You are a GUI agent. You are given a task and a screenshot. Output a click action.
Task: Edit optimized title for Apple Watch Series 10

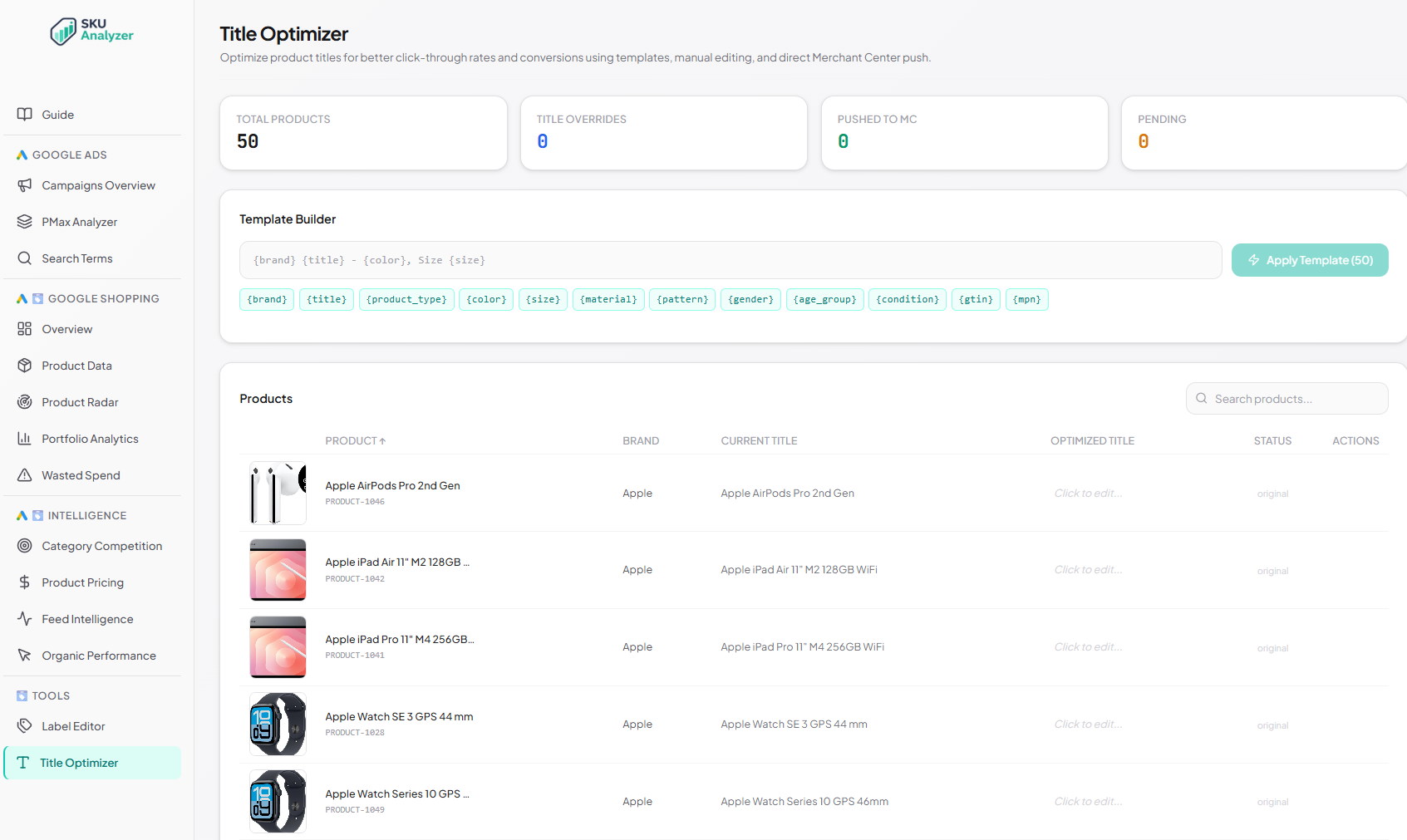point(1088,802)
